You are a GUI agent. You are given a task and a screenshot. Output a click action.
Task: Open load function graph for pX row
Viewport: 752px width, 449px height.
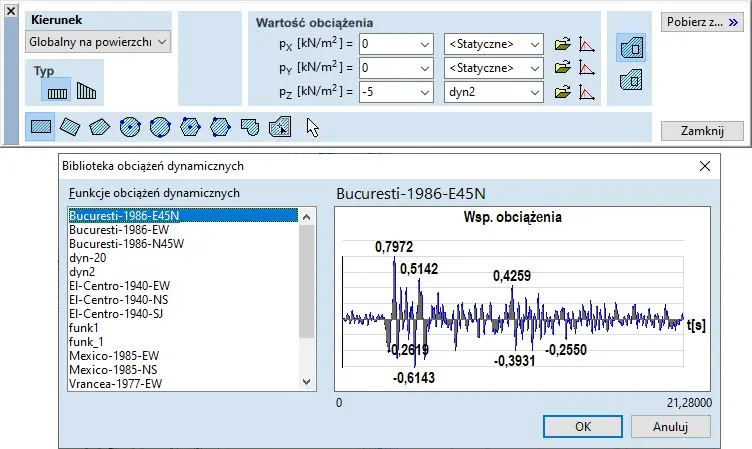587,44
